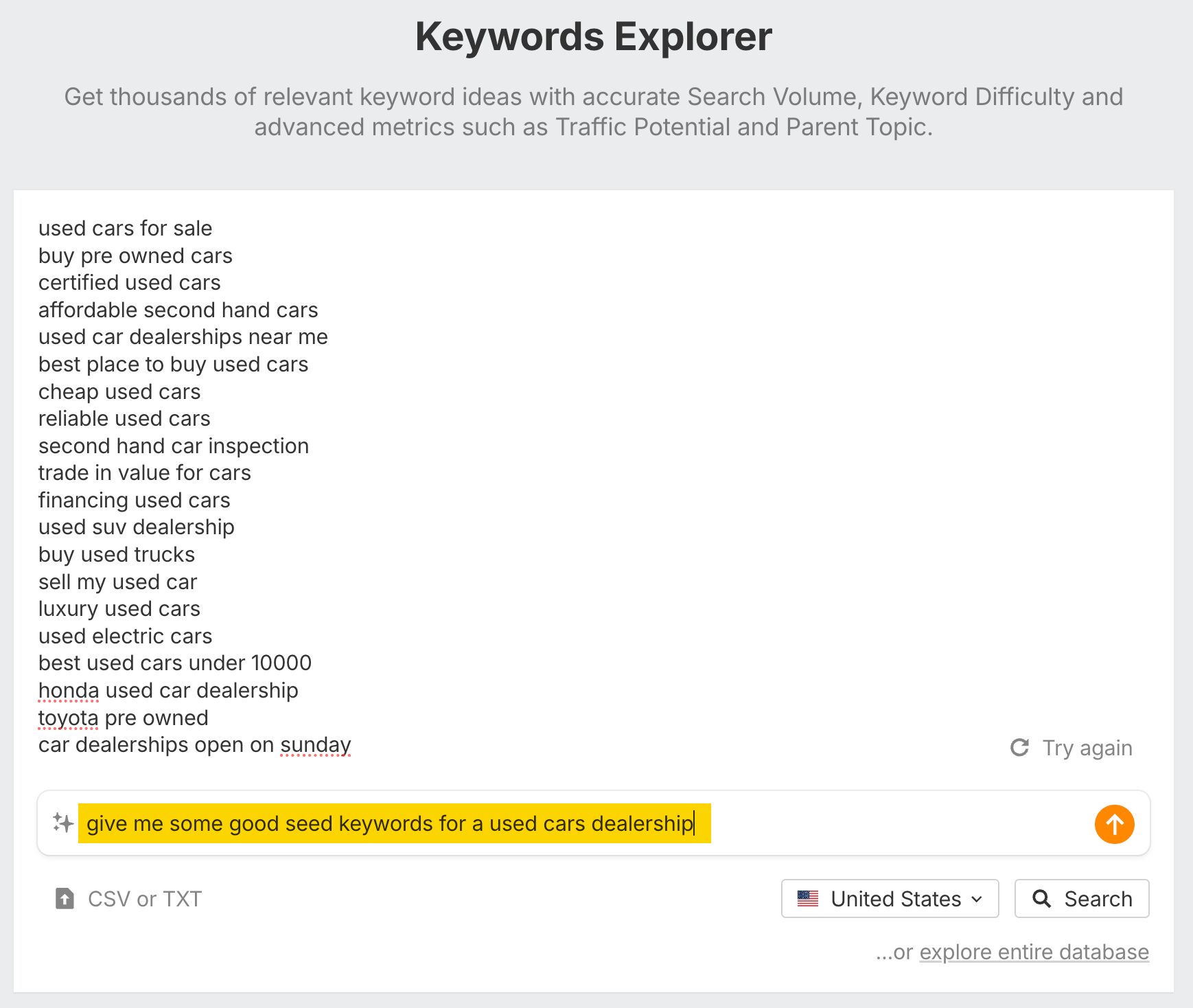This screenshot has height=1008, width=1193.
Task: Click the underlined word 'toyota' in keyword list
Action: click(x=69, y=718)
